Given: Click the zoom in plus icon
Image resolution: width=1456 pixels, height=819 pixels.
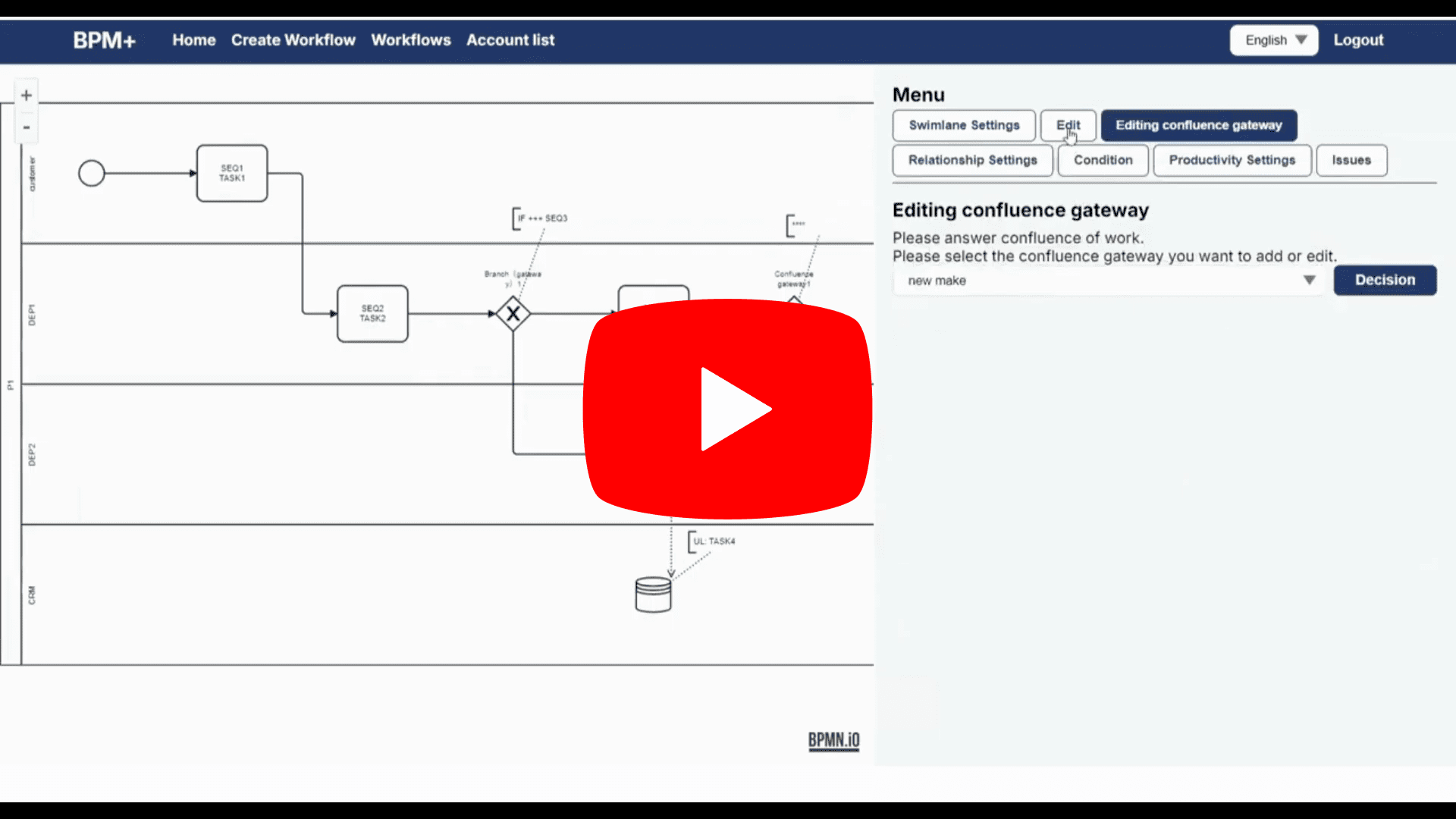Looking at the screenshot, I should pos(27,96).
